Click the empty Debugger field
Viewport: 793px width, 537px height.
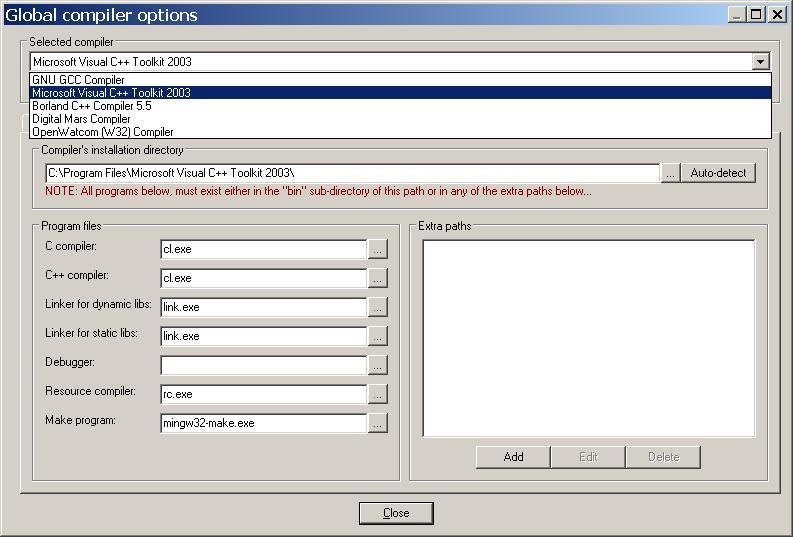(x=263, y=365)
